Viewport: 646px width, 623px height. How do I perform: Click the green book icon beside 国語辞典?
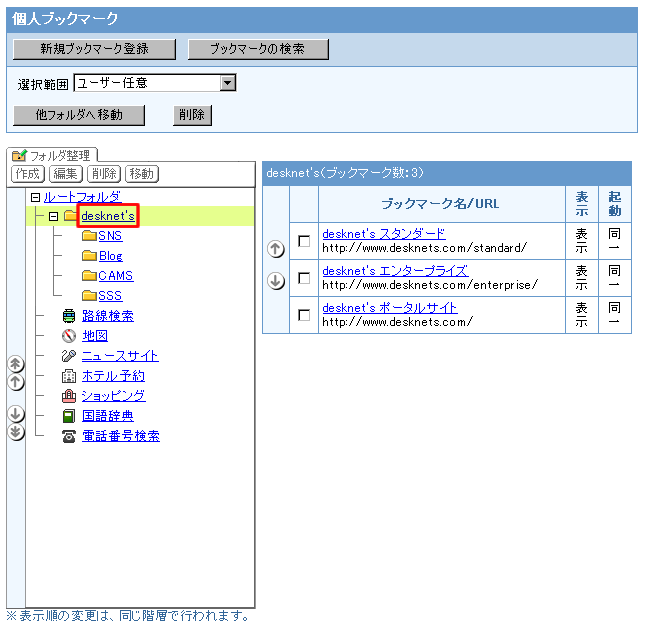point(69,416)
